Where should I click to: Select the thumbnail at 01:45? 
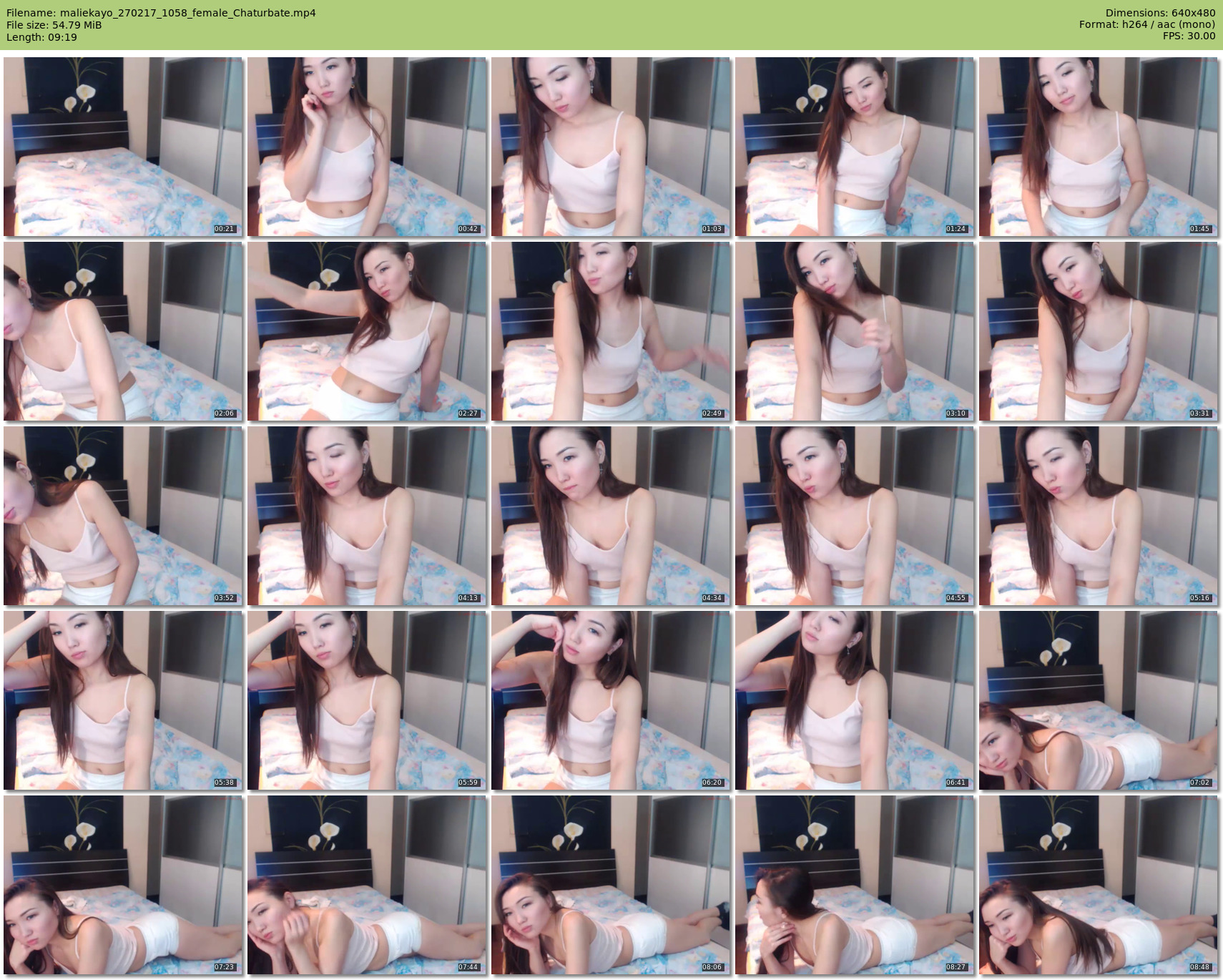tap(1099, 147)
